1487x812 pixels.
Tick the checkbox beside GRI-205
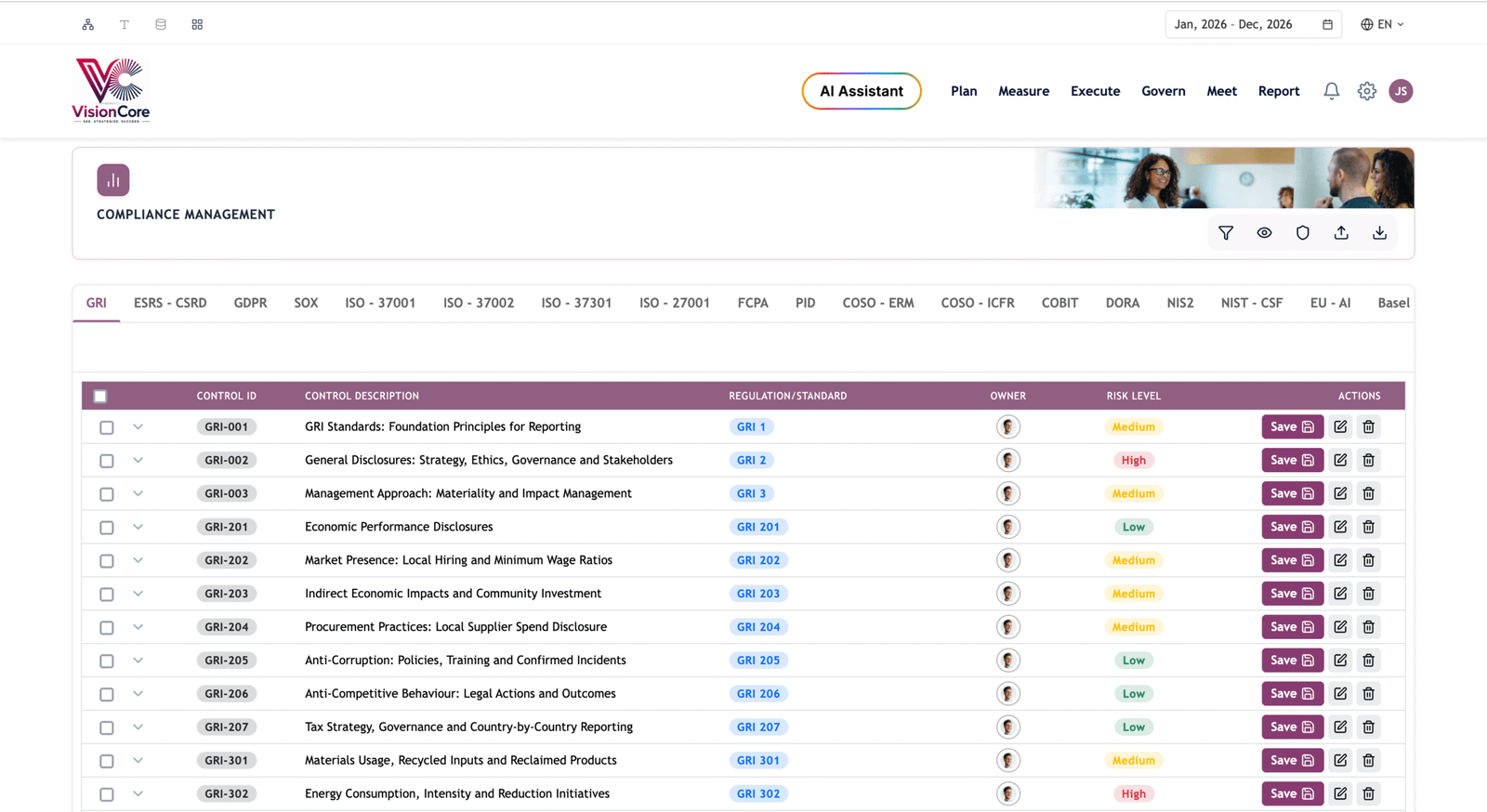(x=107, y=661)
